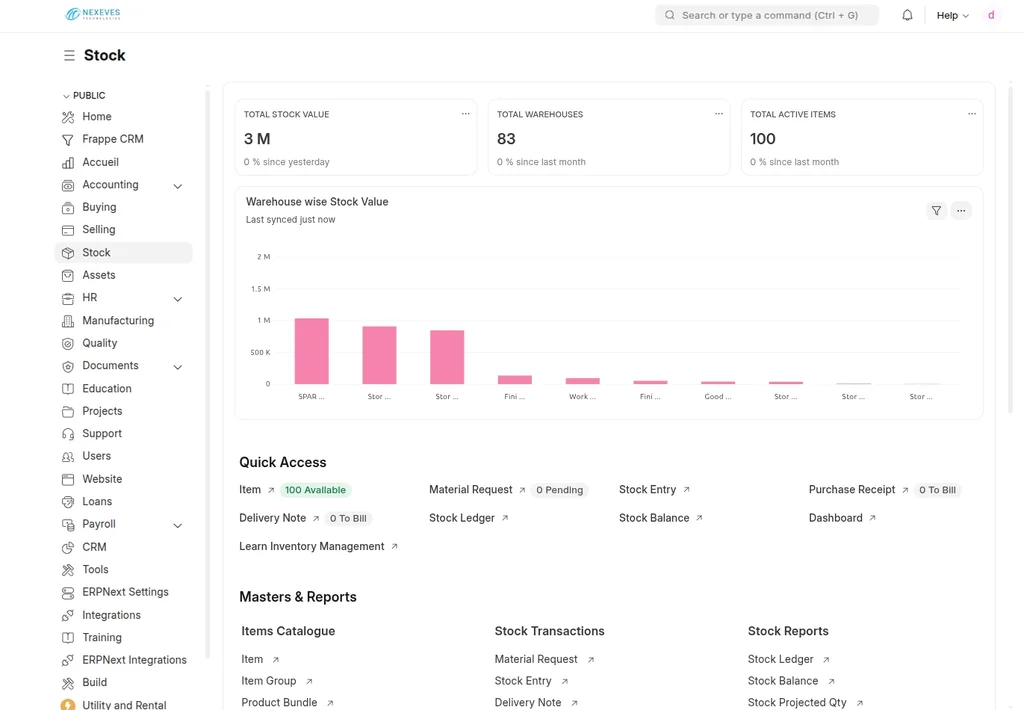Select Stock in the sidebar
This screenshot has height=710, width=1024.
(x=123, y=253)
